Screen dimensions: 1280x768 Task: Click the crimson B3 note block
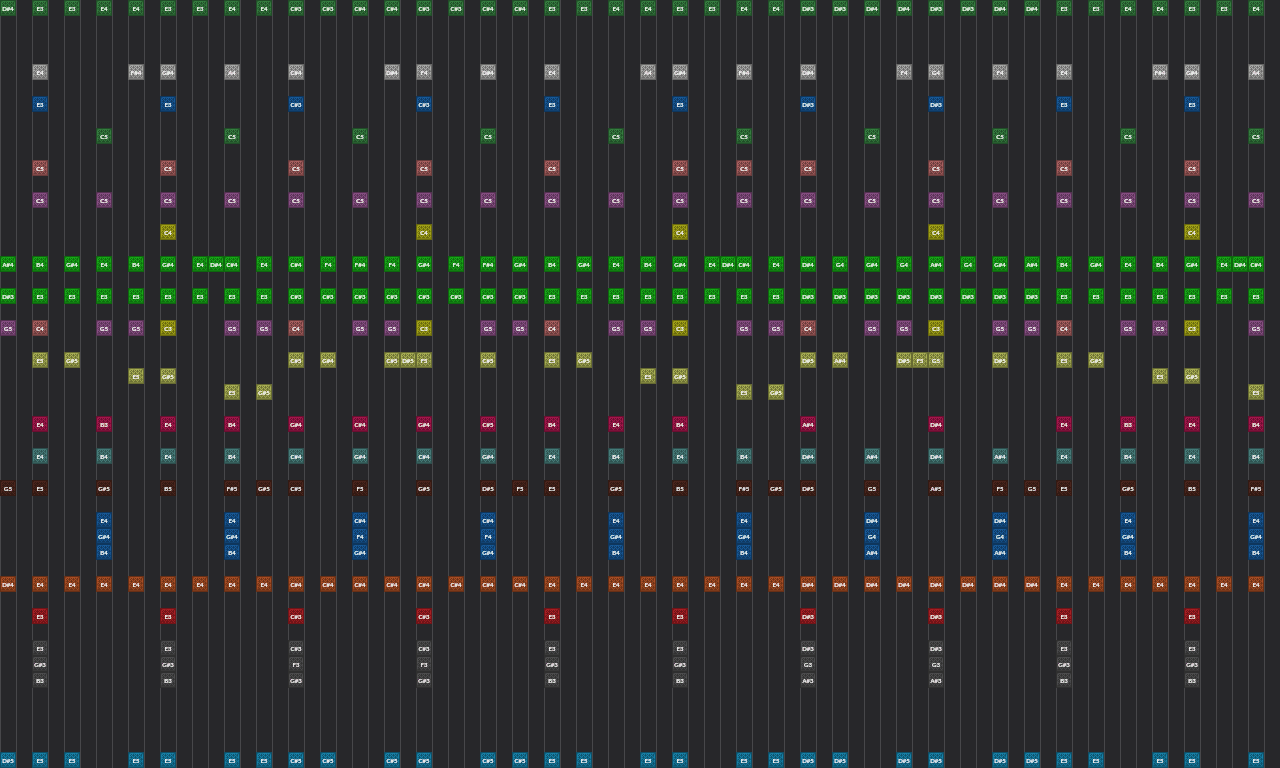point(103,424)
